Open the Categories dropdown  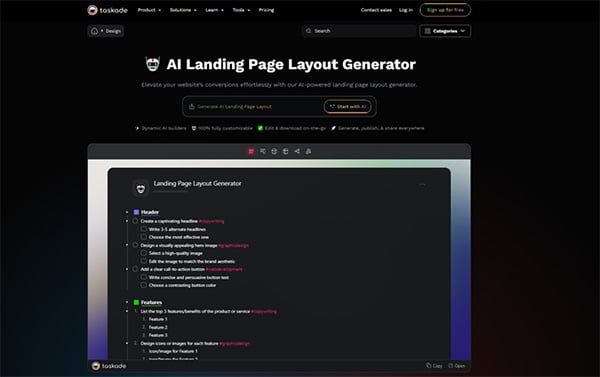coord(445,31)
